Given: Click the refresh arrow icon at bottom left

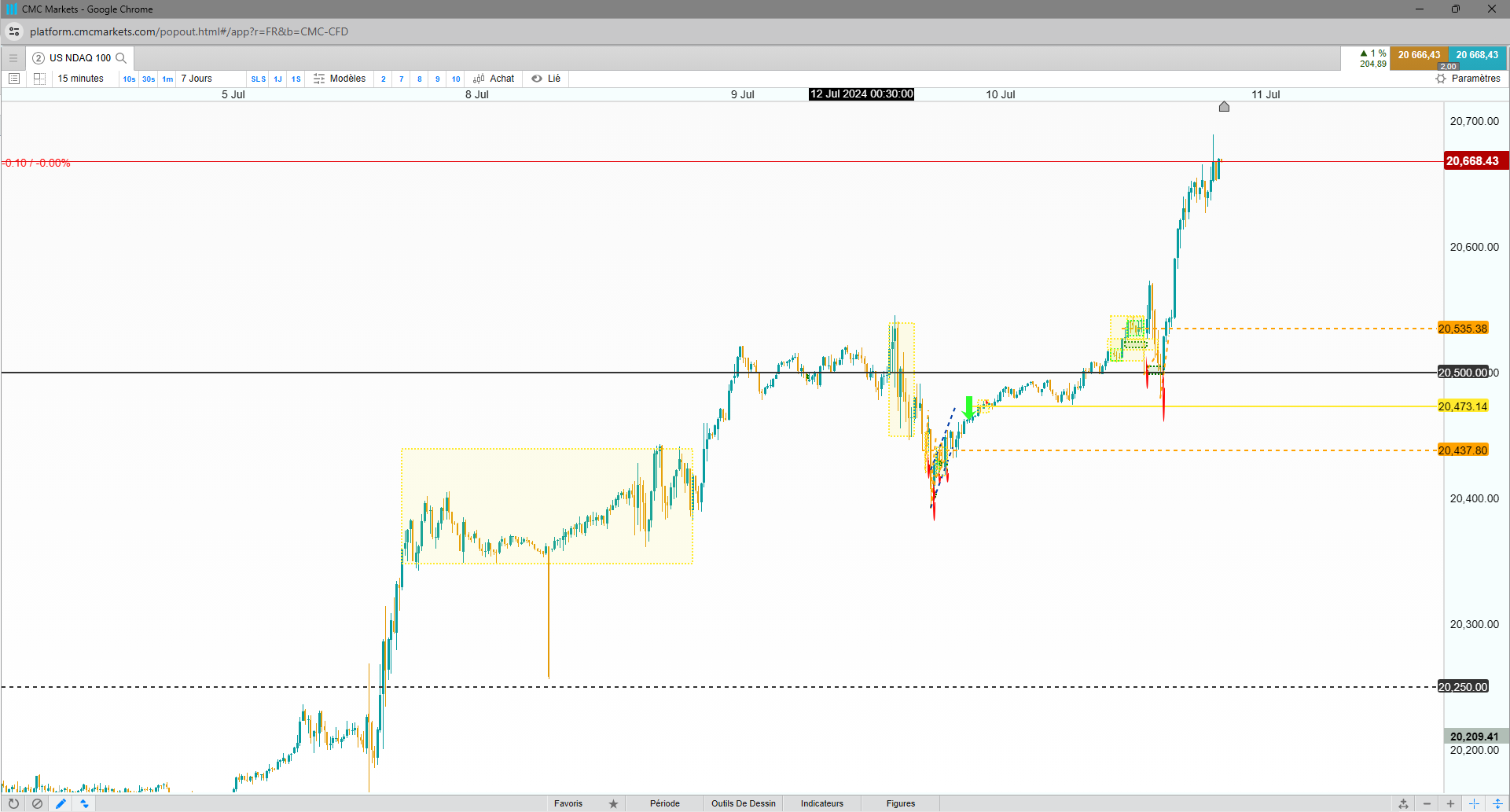Looking at the screenshot, I should point(13,803).
